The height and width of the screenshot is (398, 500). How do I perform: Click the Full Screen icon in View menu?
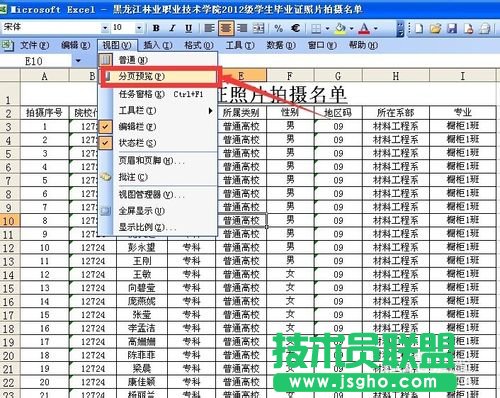[105, 211]
